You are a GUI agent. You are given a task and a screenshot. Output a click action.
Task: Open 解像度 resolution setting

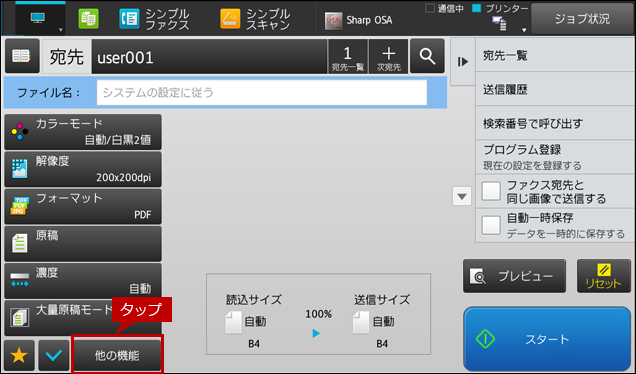(x=83, y=169)
